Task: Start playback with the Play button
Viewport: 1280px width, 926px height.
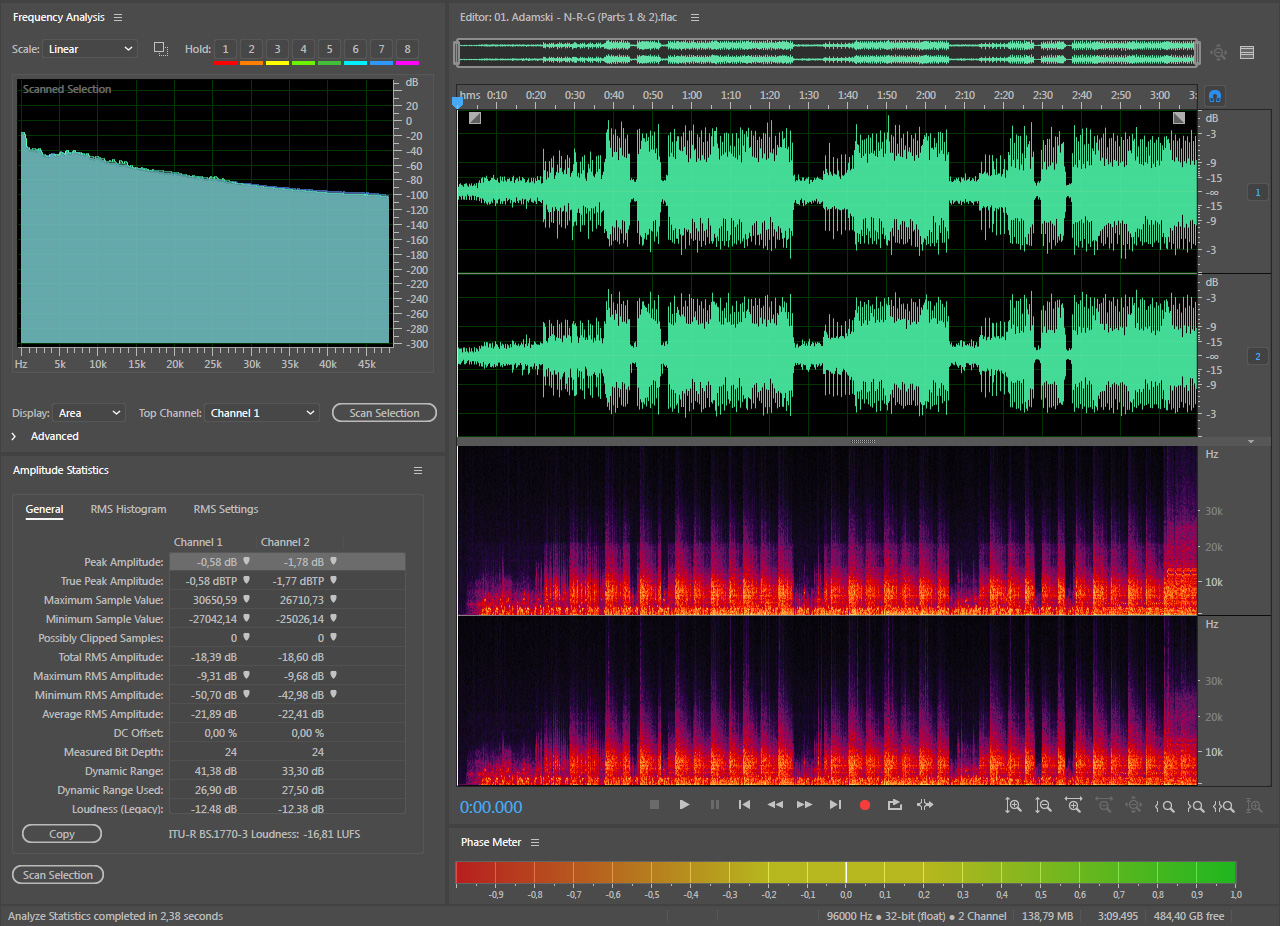Action: tap(684, 805)
